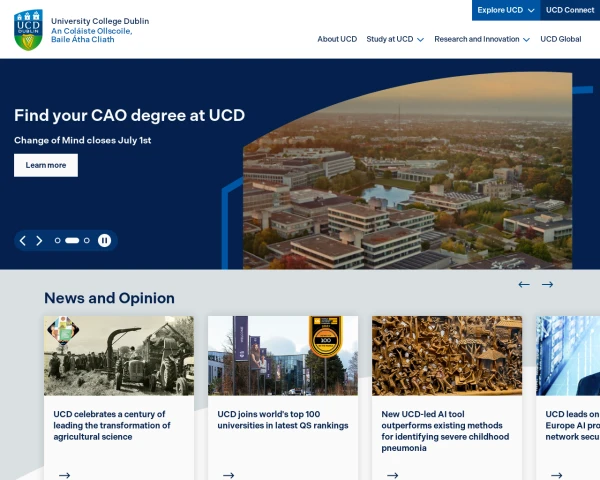Image resolution: width=600 pixels, height=480 pixels.
Task: Open campus banners QS ranking thumbnail
Action: (283, 356)
